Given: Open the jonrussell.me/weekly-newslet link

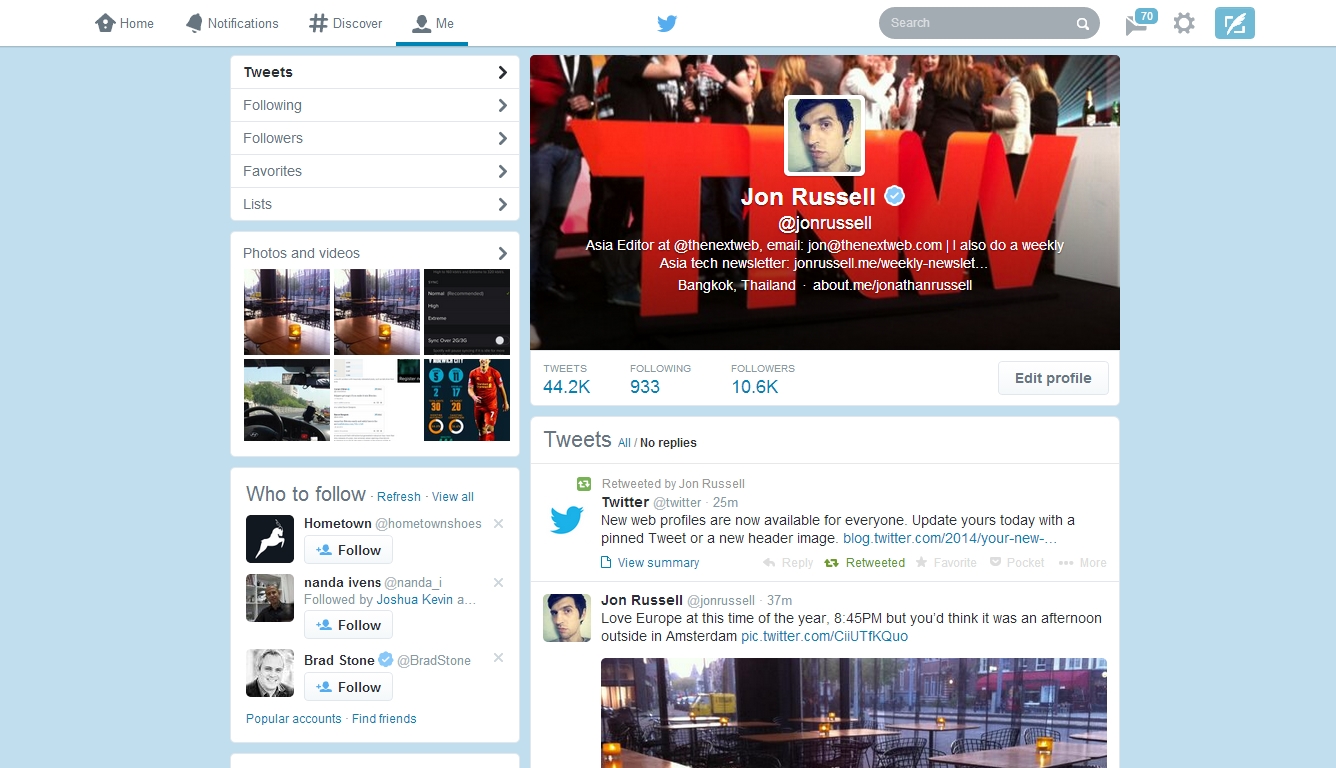Looking at the screenshot, I should pos(891,264).
